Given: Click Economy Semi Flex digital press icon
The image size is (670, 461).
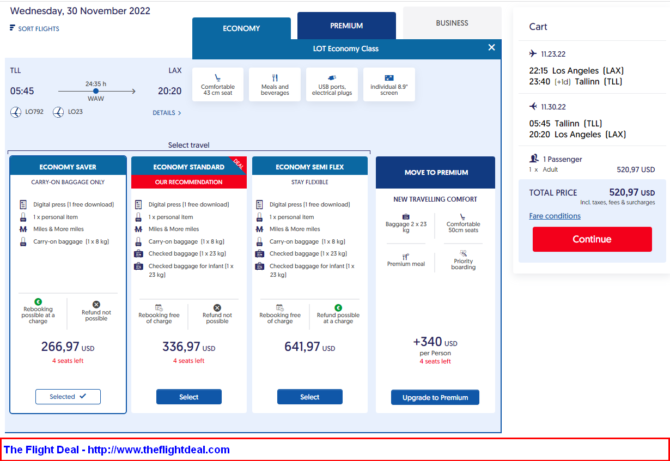Looking at the screenshot, I should (x=259, y=204).
